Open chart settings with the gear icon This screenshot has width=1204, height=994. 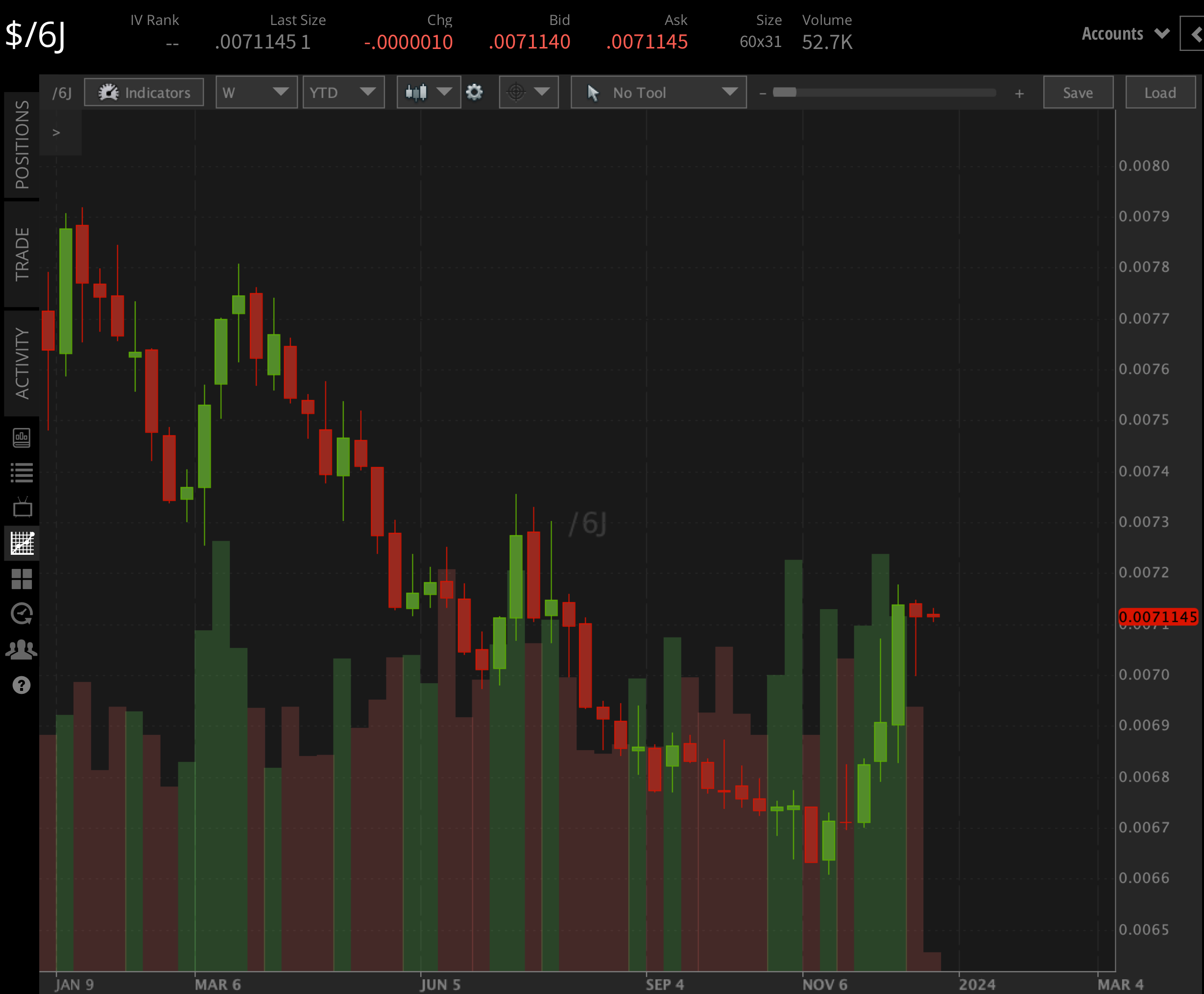click(475, 92)
